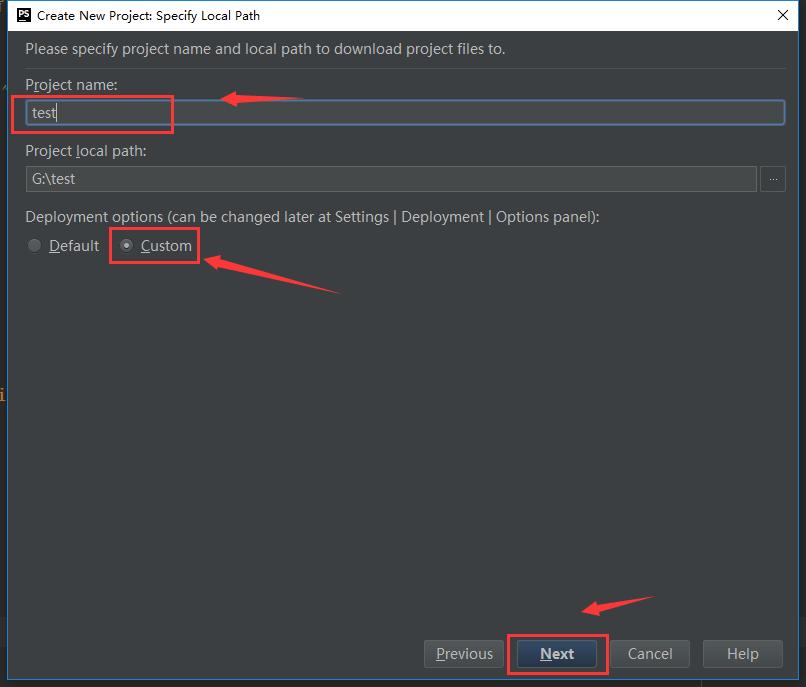Proceed with the Next button
The width and height of the screenshot is (806, 687).
[557, 654]
